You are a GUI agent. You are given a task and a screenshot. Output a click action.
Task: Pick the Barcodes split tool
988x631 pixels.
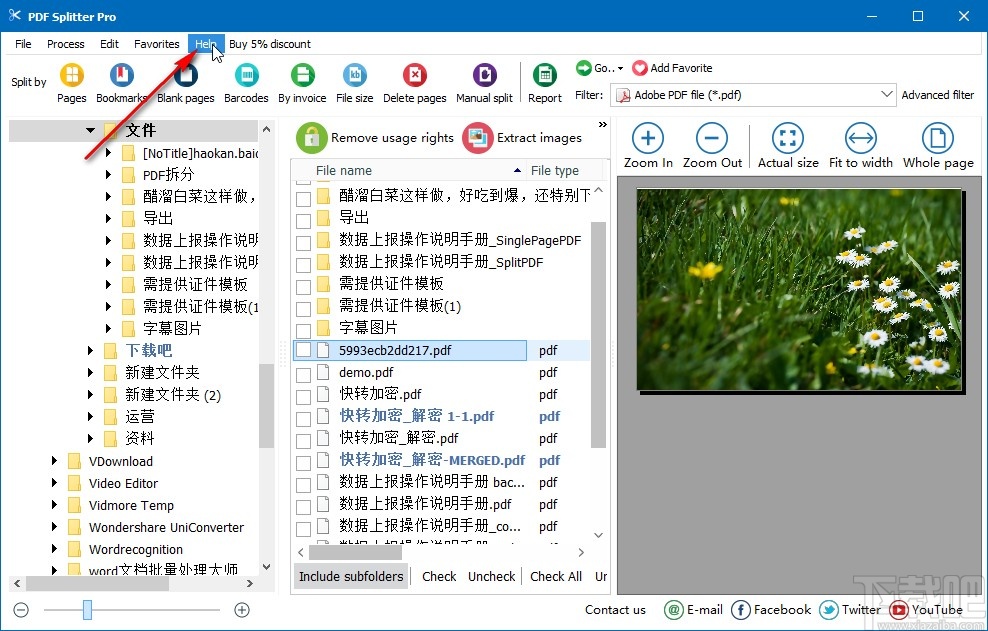[246, 76]
